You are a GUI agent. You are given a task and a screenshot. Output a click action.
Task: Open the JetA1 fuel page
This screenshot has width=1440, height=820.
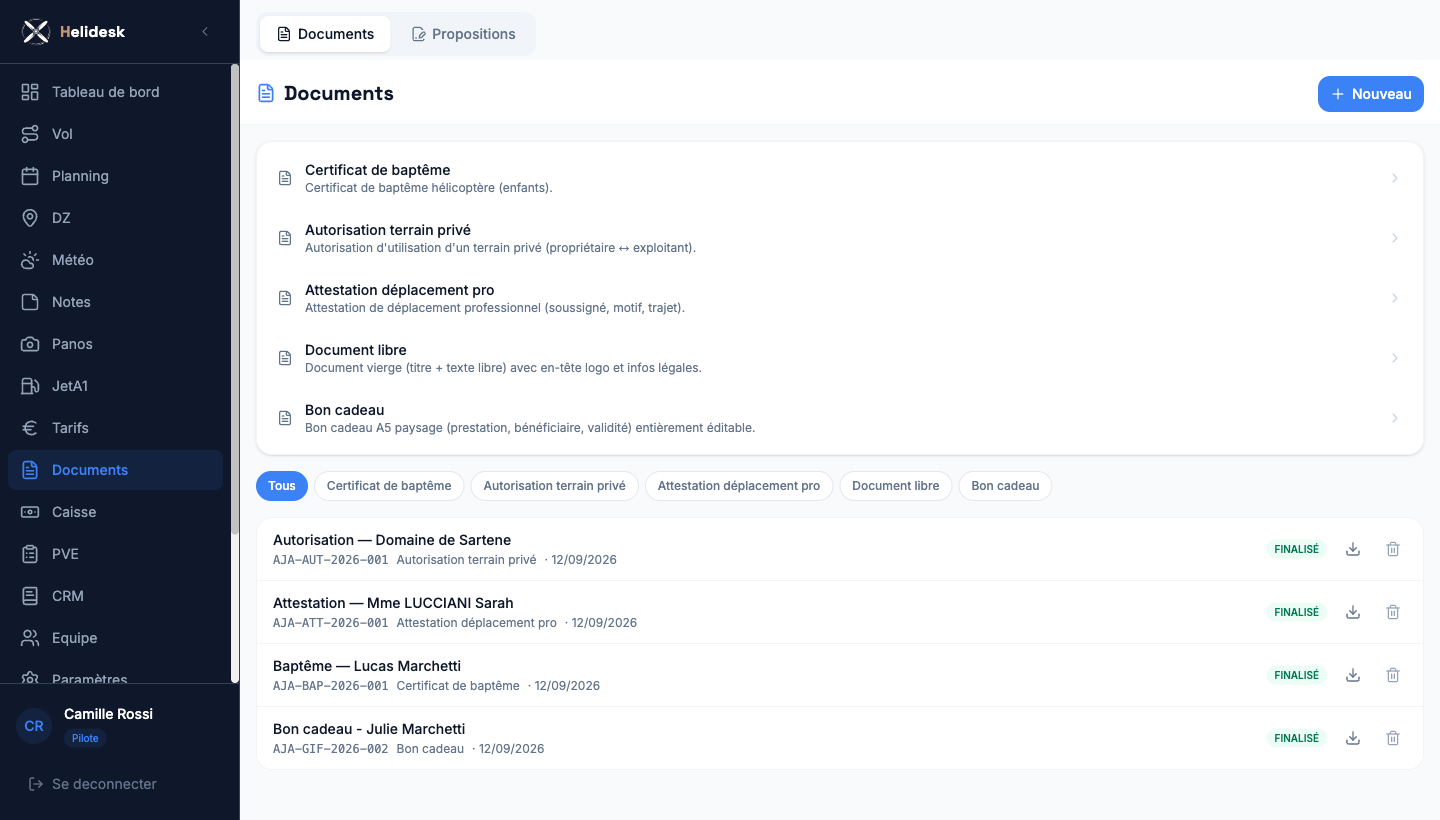pos(115,386)
